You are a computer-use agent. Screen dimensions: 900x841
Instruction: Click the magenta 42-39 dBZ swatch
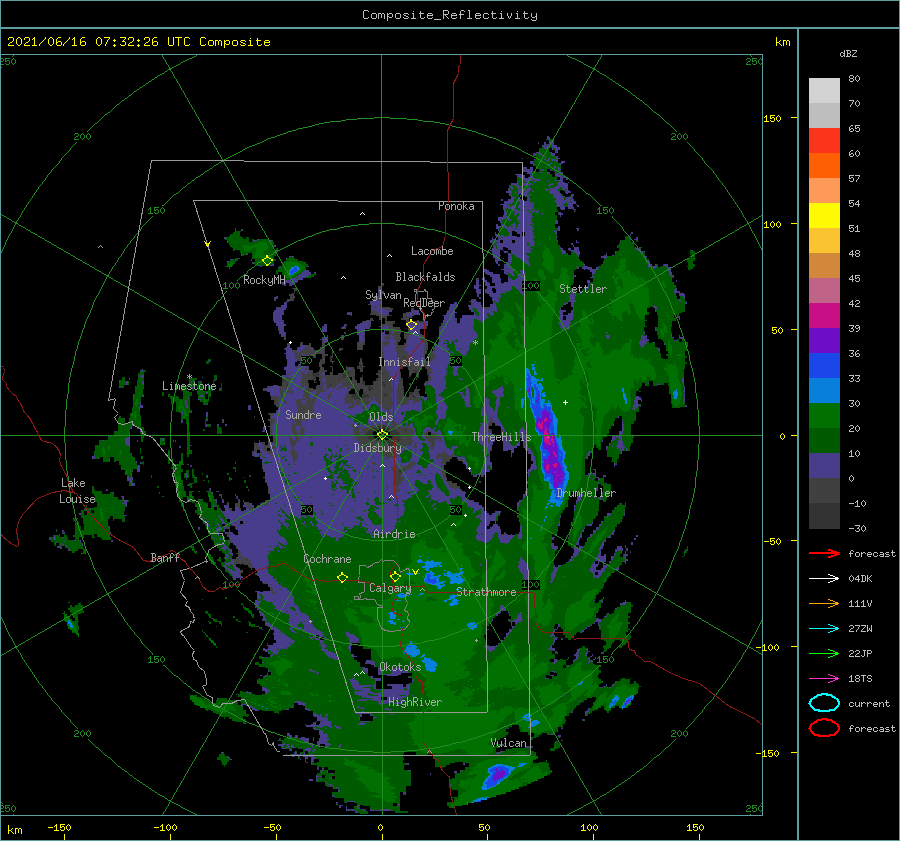[824, 316]
